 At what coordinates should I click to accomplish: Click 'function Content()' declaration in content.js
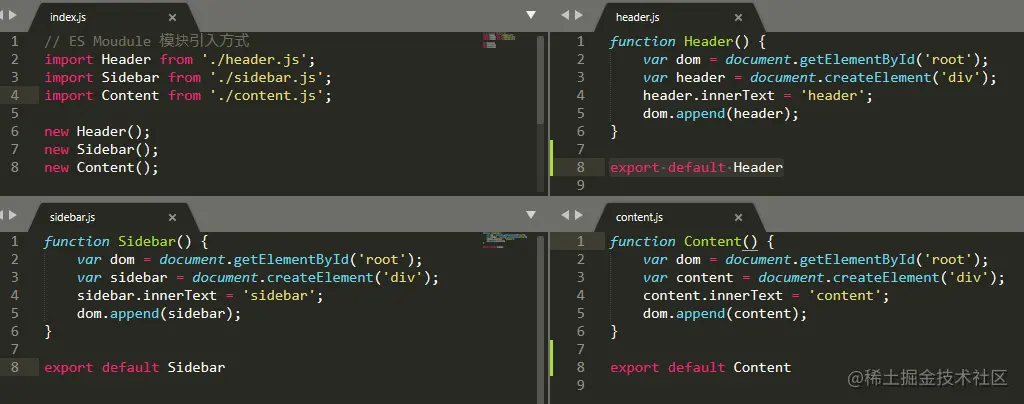[691, 241]
